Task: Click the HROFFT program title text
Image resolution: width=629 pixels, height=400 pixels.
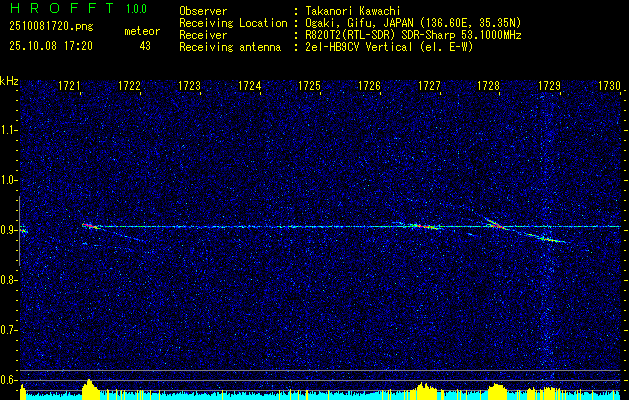Action: pos(62,8)
